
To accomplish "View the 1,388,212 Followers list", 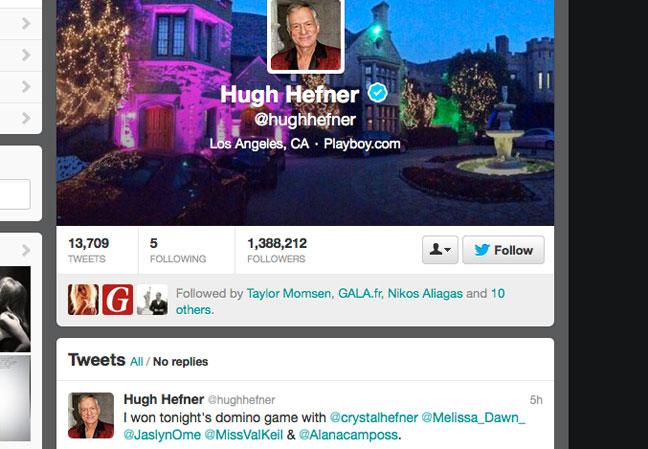I will 277,250.
